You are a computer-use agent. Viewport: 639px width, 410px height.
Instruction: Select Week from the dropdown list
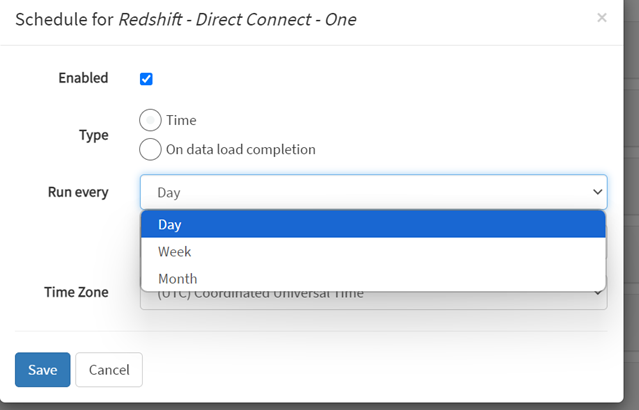click(x=372, y=251)
